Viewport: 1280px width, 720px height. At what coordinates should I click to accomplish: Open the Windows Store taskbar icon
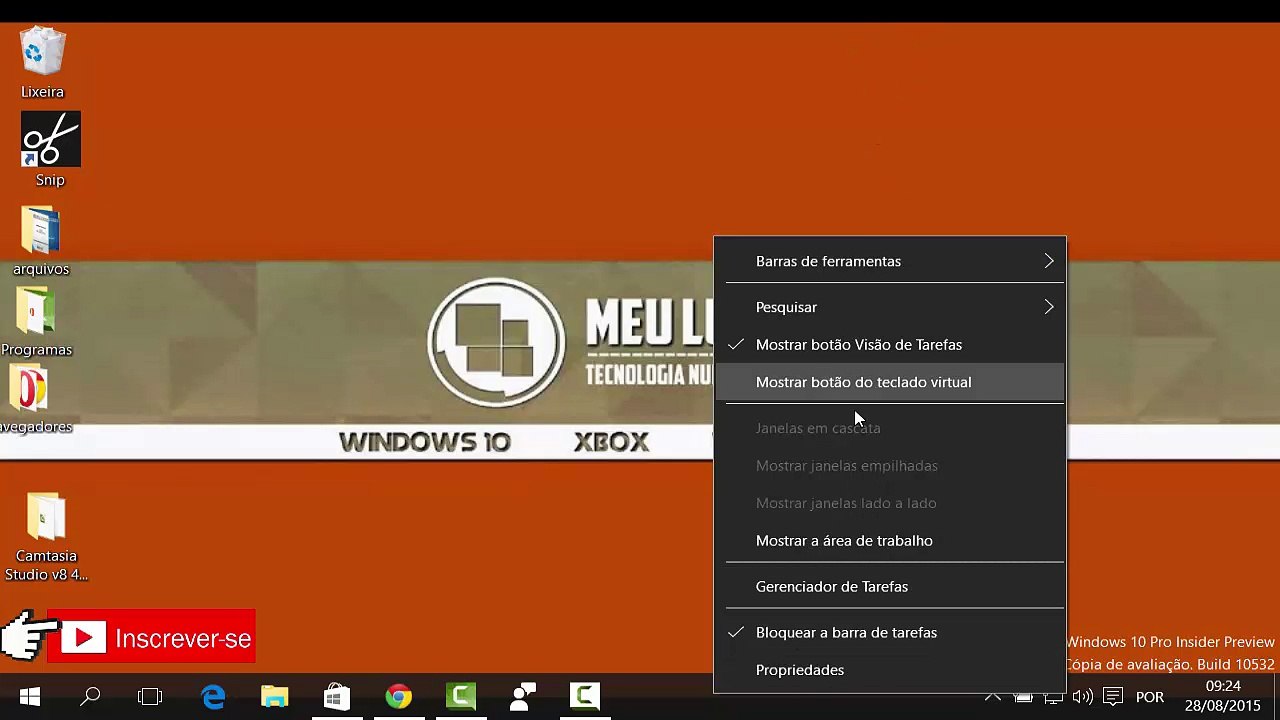coord(336,696)
